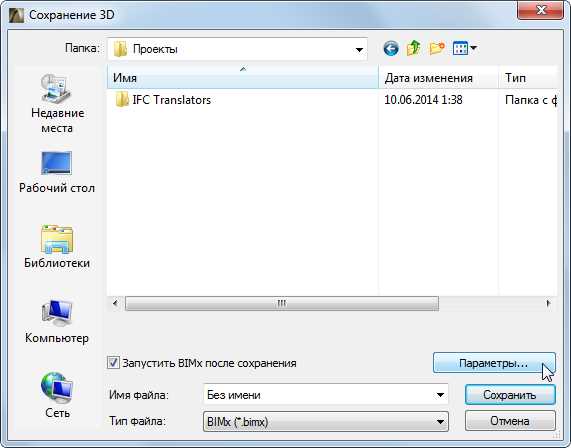Sort by Имя column header
Screen dimensions: 571x448
(243, 77)
